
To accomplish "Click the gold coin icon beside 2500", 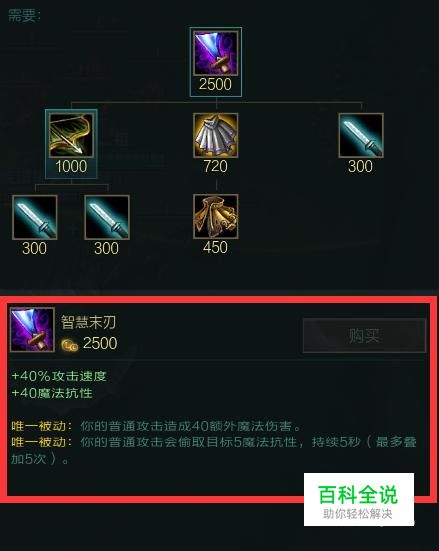I will (69, 345).
